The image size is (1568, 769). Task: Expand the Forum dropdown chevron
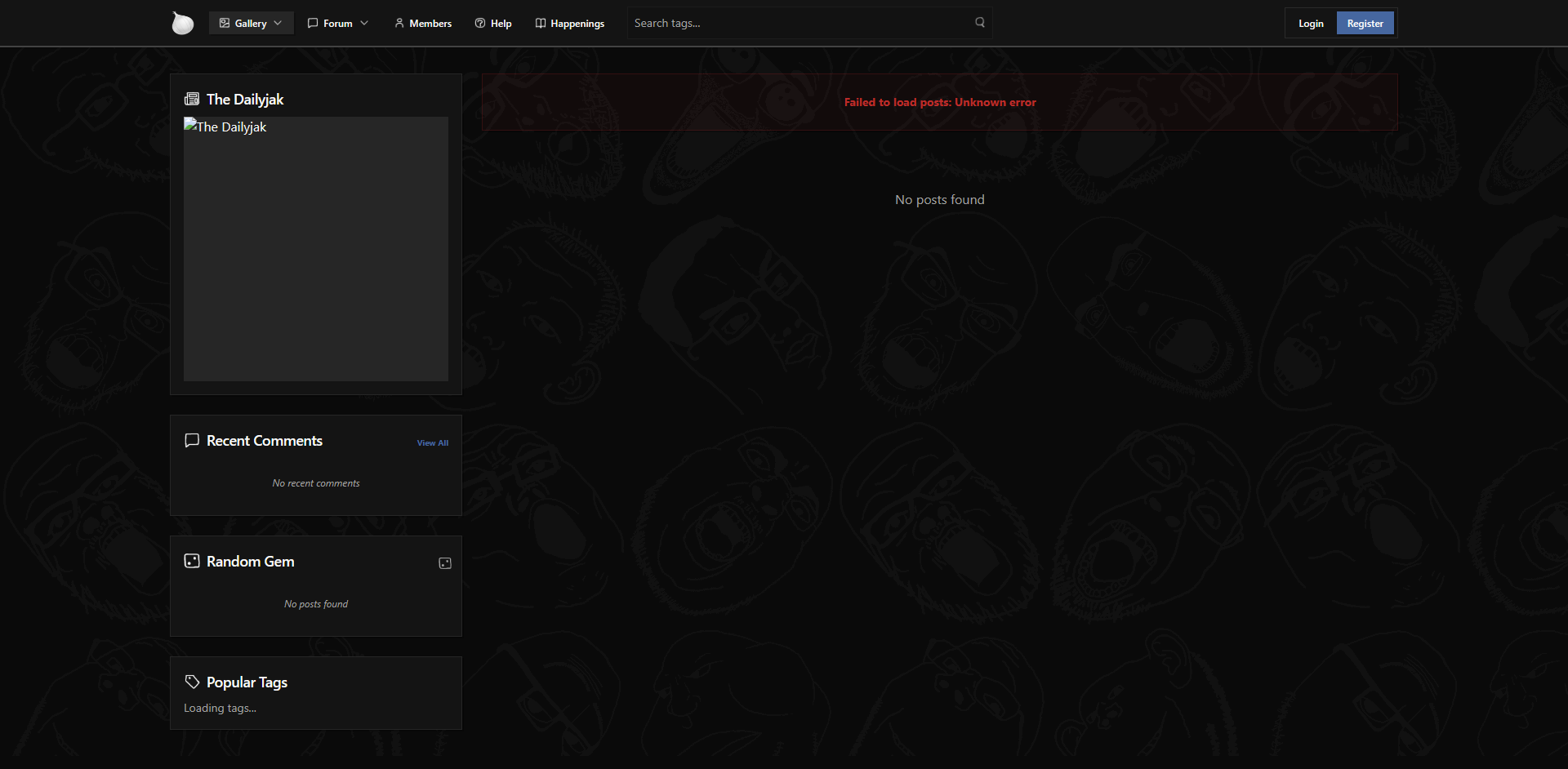point(364,24)
